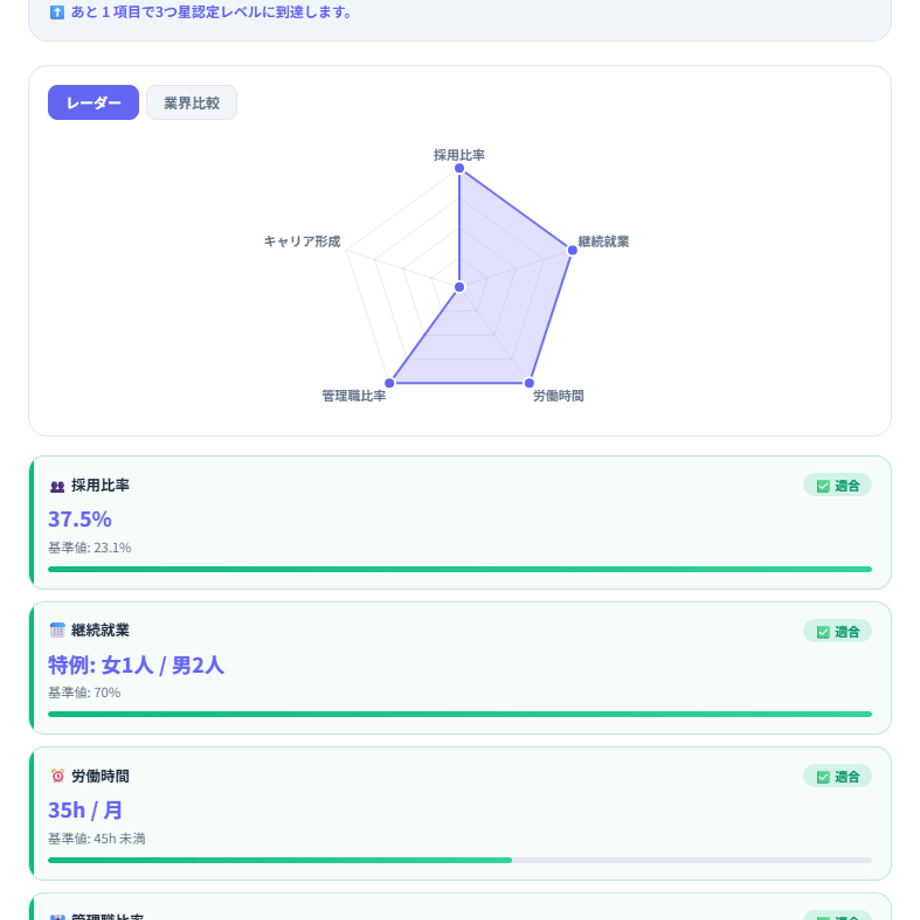The height and width of the screenshot is (920, 920).
Task: Click the 適合 checkmark on the 採用比率 card
Action: [823, 486]
